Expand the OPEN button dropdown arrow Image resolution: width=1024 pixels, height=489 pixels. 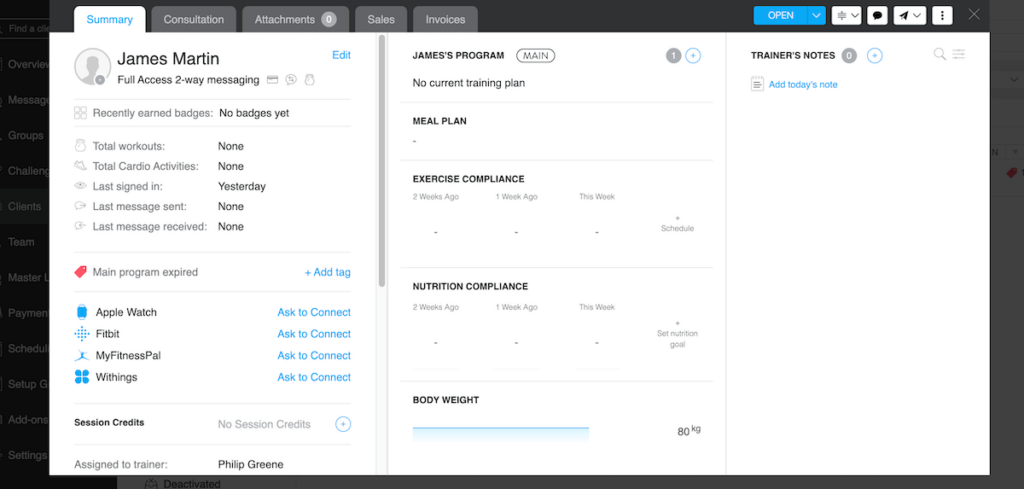tap(817, 16)
